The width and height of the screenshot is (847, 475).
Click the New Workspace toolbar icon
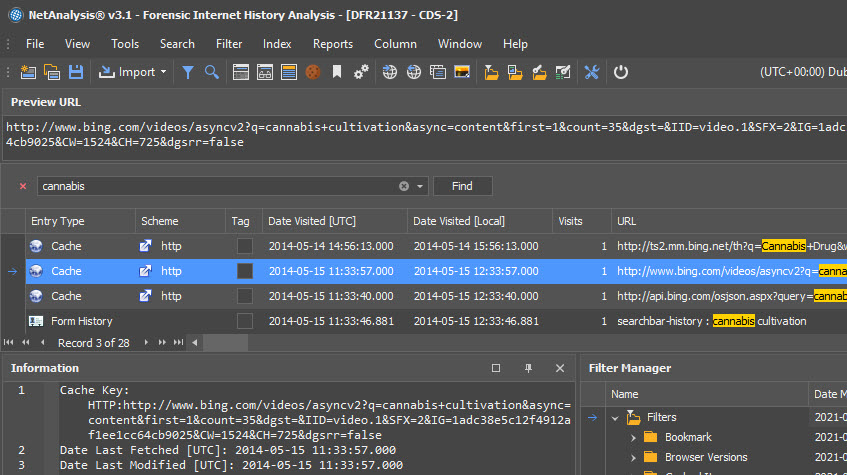(x=28, y=72)
